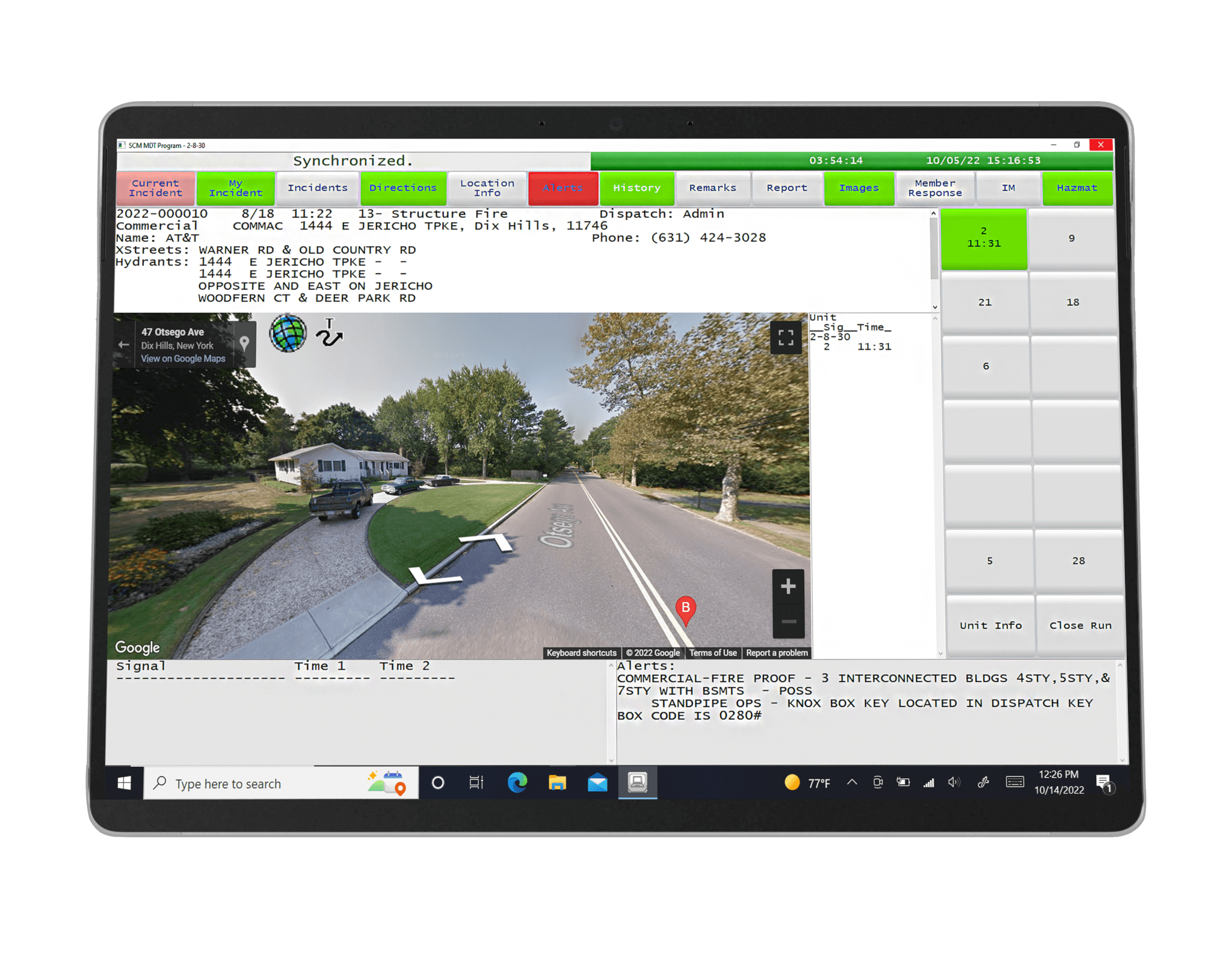This screenshot has height=975, width=1232.
Task: Click the incident details scrollbar up arrow
Action: click(x=934, y=213)
